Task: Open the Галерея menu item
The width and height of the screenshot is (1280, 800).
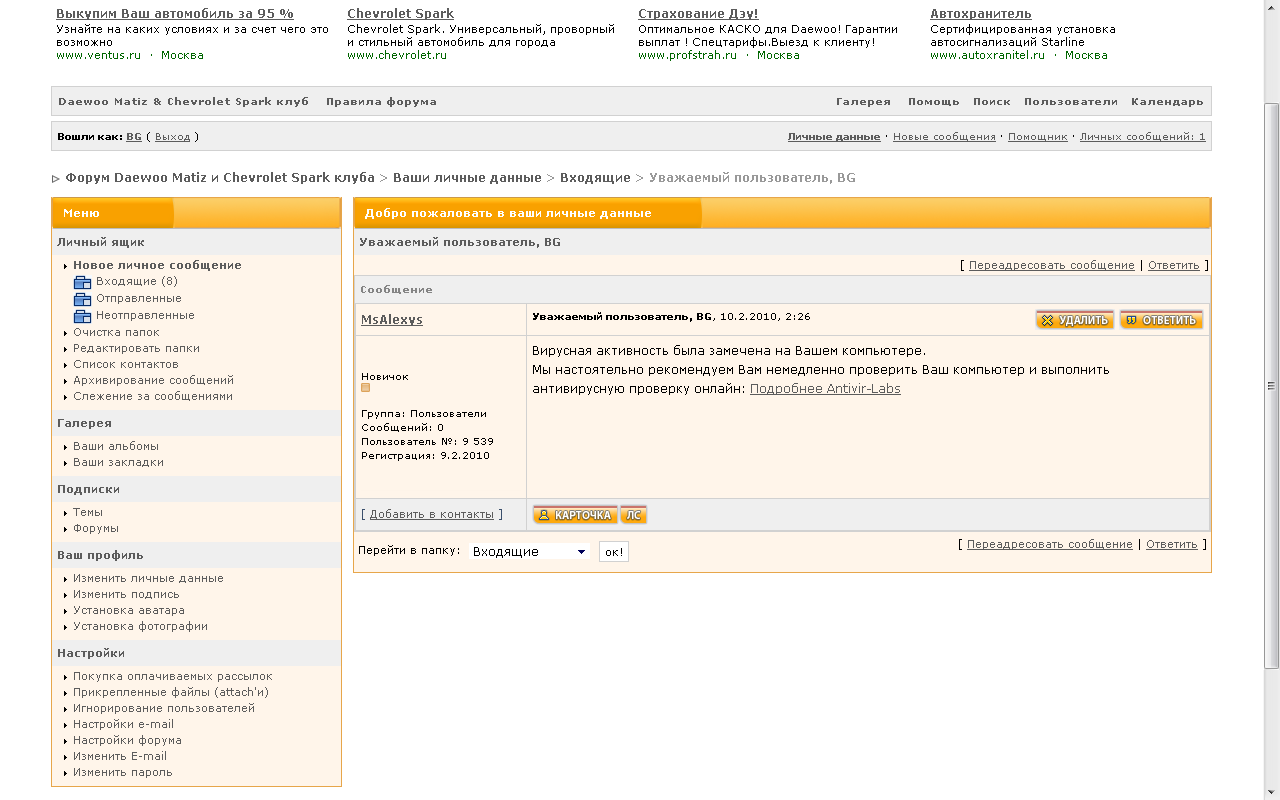Action: tap(863, 102)
